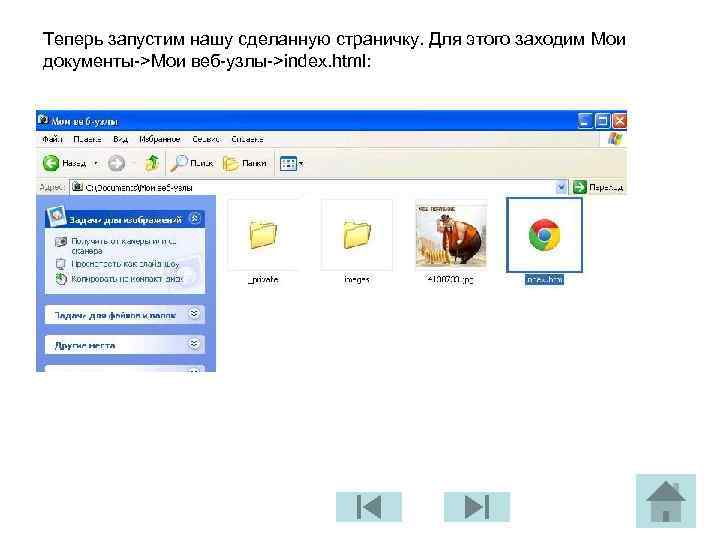The image size is (720, 540).
Task: Open the View menu
Action: (120, 139)
